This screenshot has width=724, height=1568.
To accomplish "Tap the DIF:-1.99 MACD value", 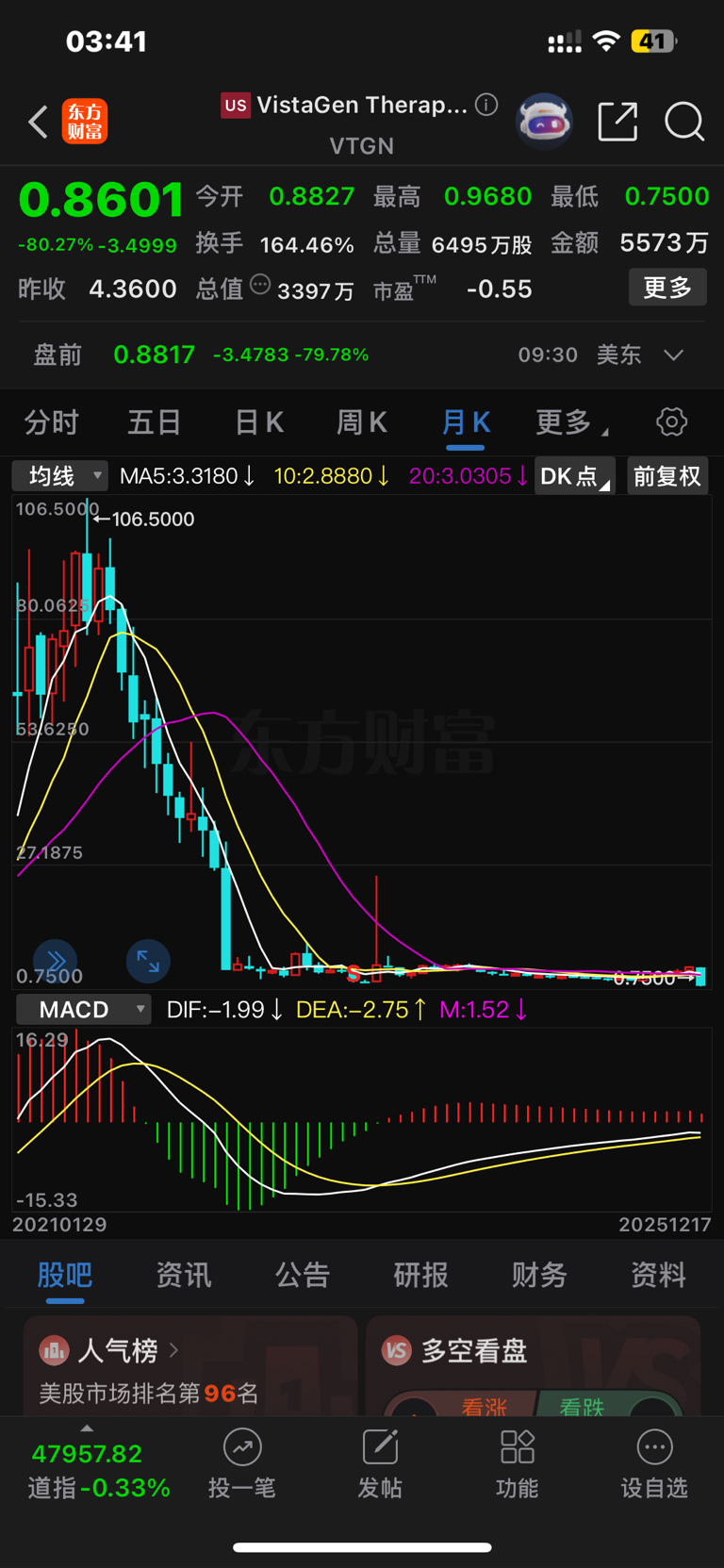I will click(x=224, y=1009).
